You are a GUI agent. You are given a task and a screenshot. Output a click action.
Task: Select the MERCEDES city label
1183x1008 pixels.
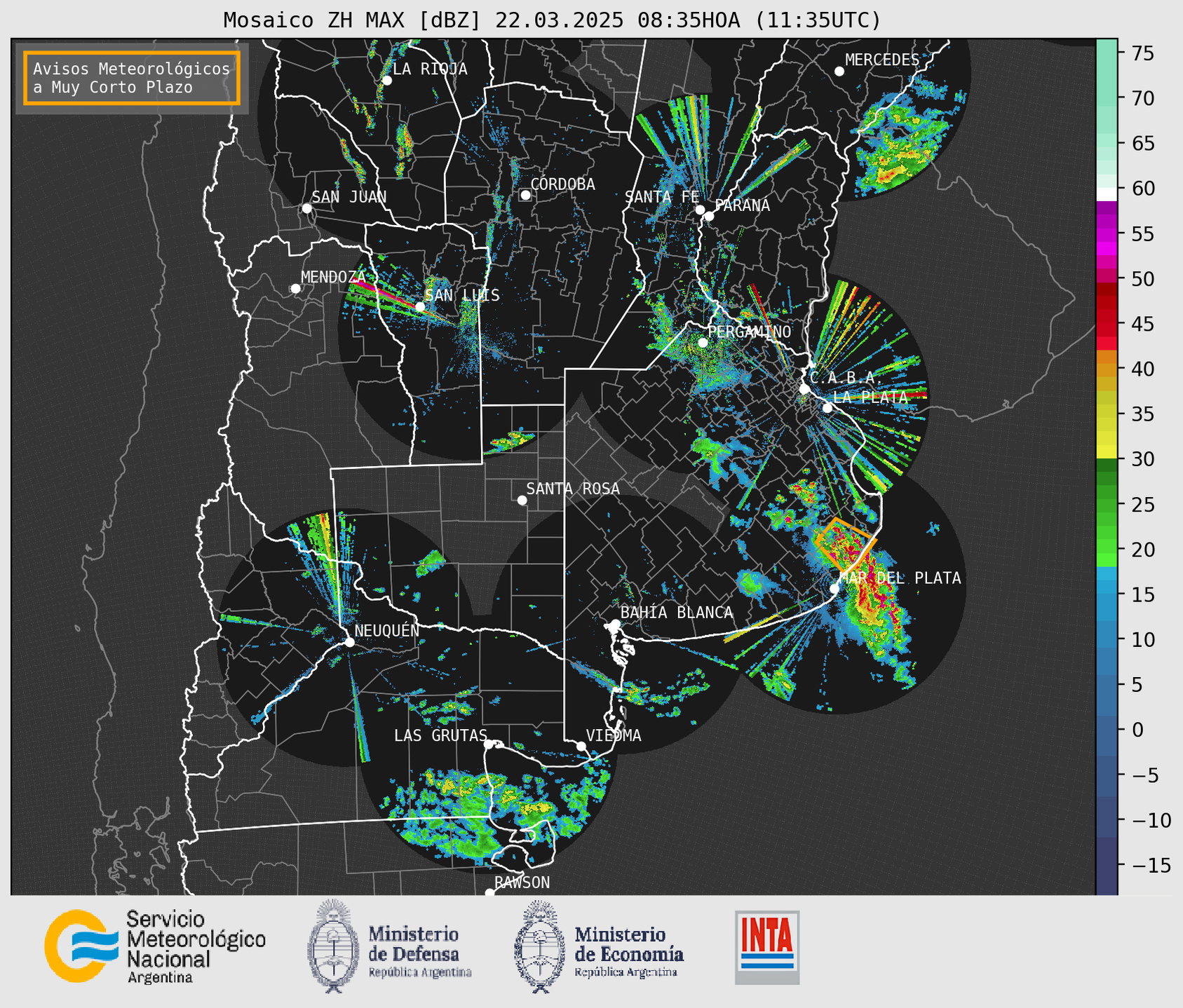point(882,60)
